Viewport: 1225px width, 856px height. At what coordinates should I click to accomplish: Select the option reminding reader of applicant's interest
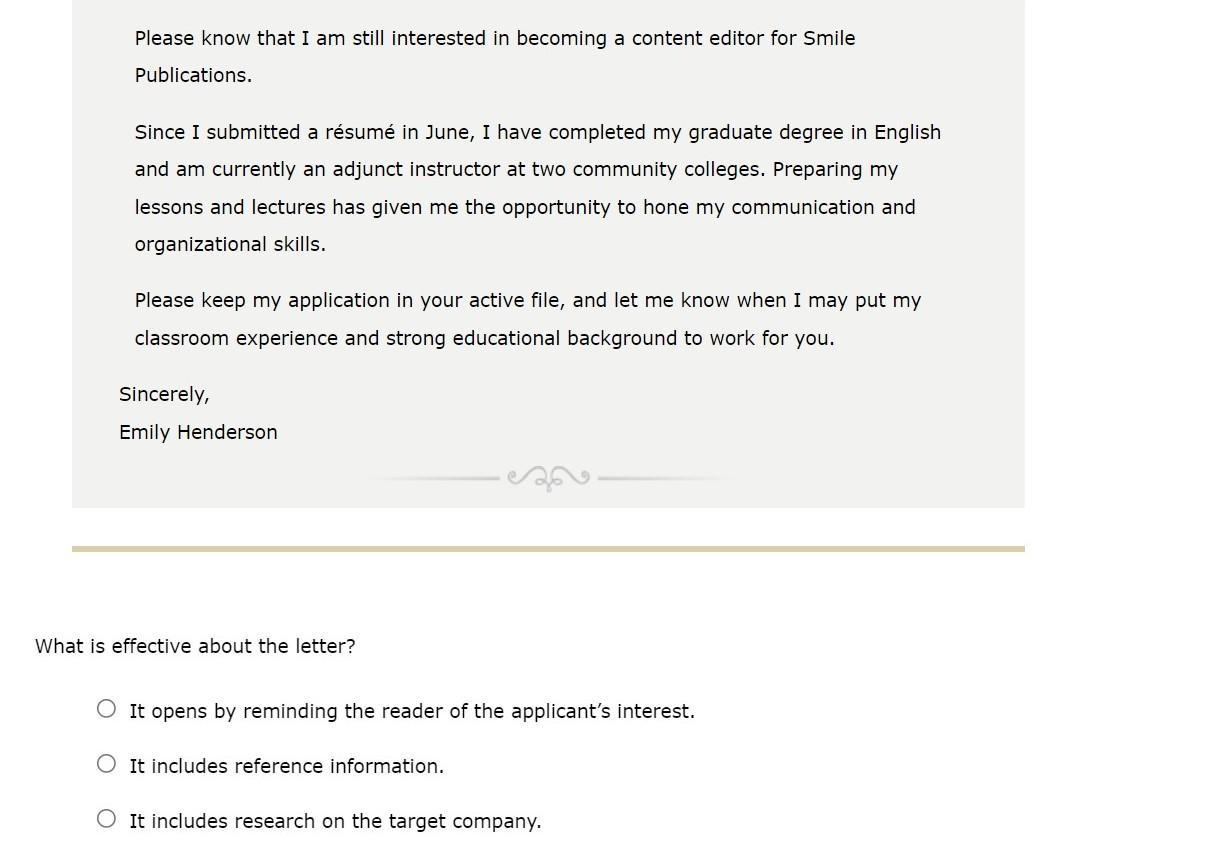pos(106,708)
